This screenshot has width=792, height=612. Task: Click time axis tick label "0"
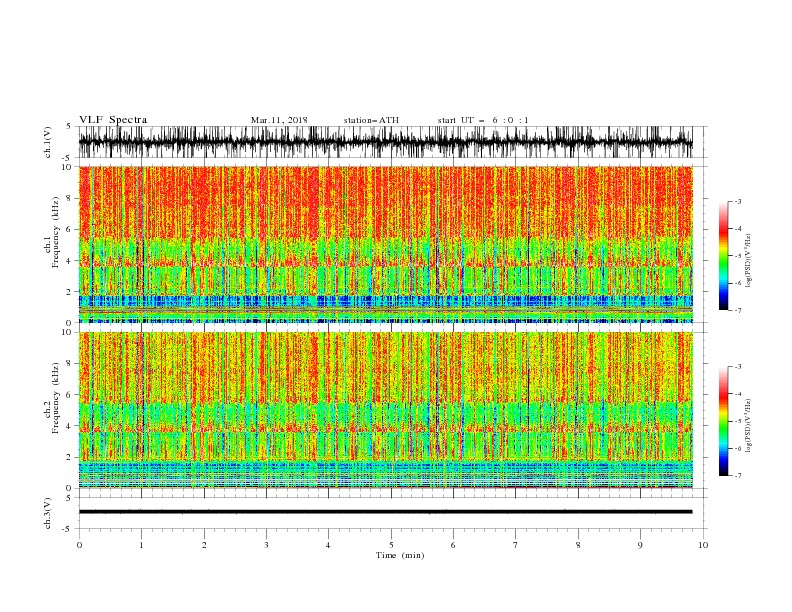click(79, 545)
